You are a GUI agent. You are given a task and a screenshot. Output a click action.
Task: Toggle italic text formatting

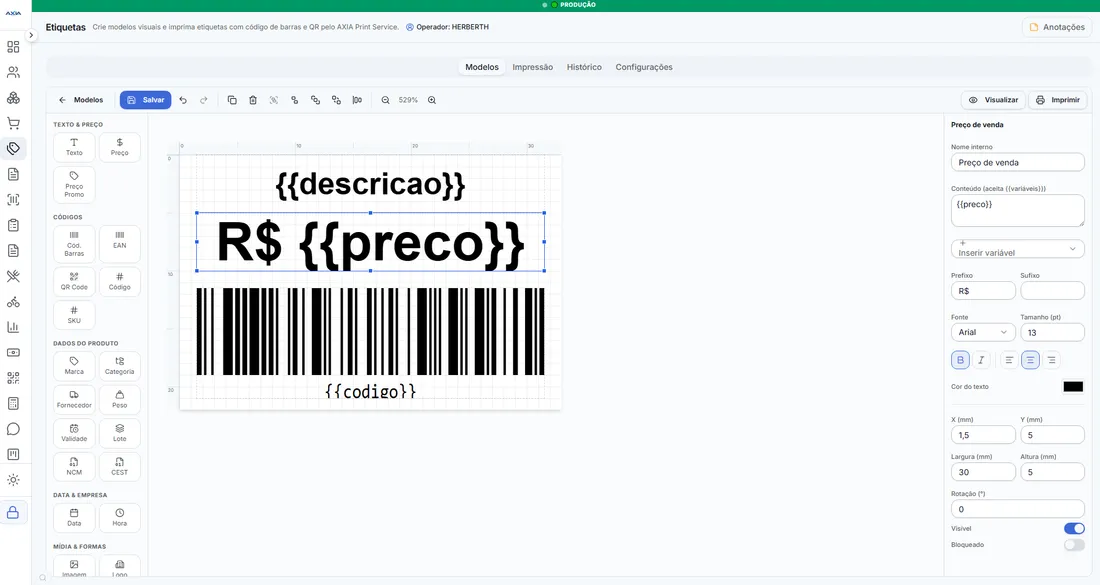(x=981, y=360)
